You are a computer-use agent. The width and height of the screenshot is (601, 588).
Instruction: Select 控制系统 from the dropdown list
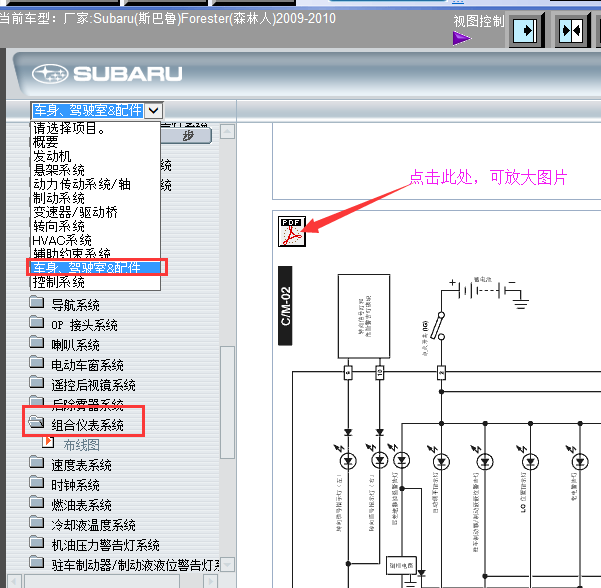(x=95, y=282)
